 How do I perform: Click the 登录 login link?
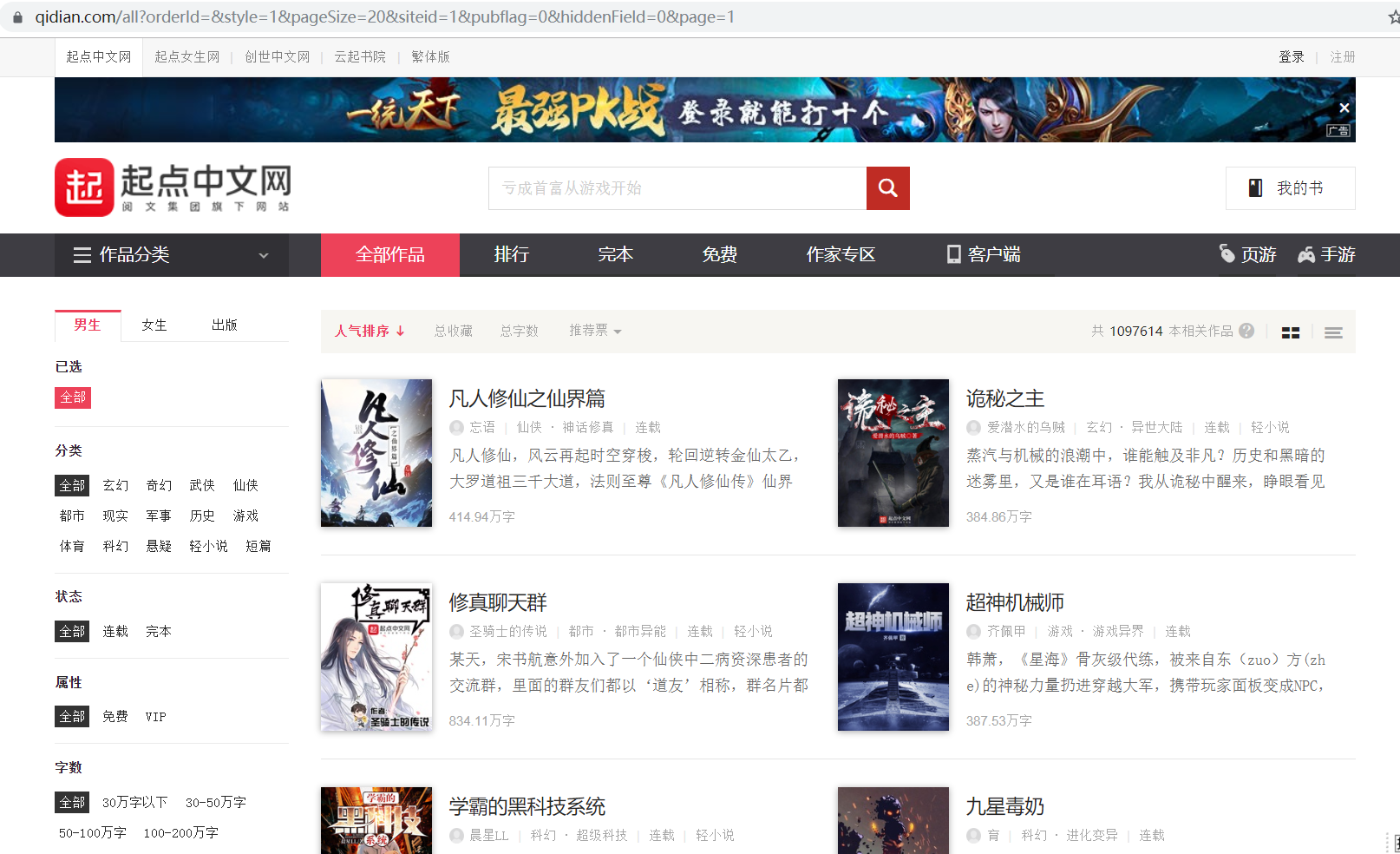point(1292,56)
